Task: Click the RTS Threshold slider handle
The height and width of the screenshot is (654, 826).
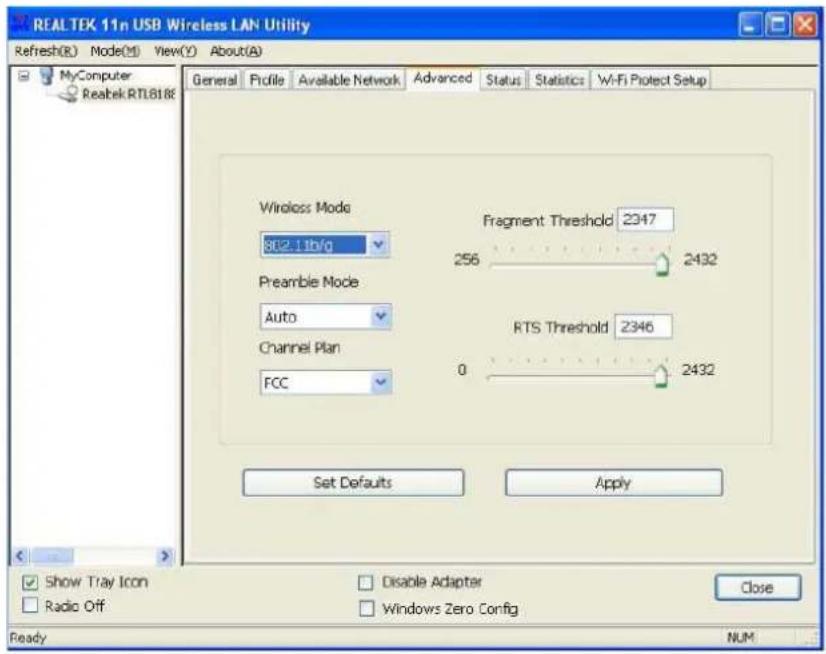Action: (661, 376)
